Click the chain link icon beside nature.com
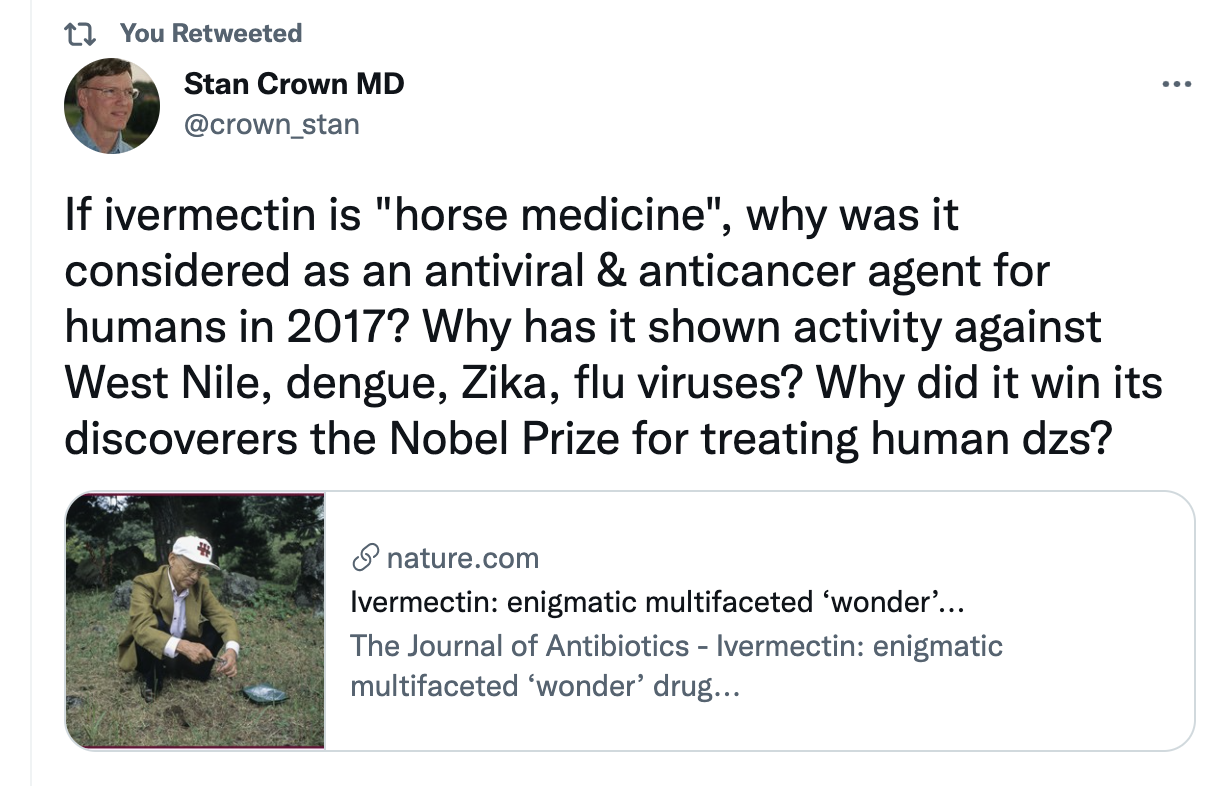 click(x=366, y=558)
